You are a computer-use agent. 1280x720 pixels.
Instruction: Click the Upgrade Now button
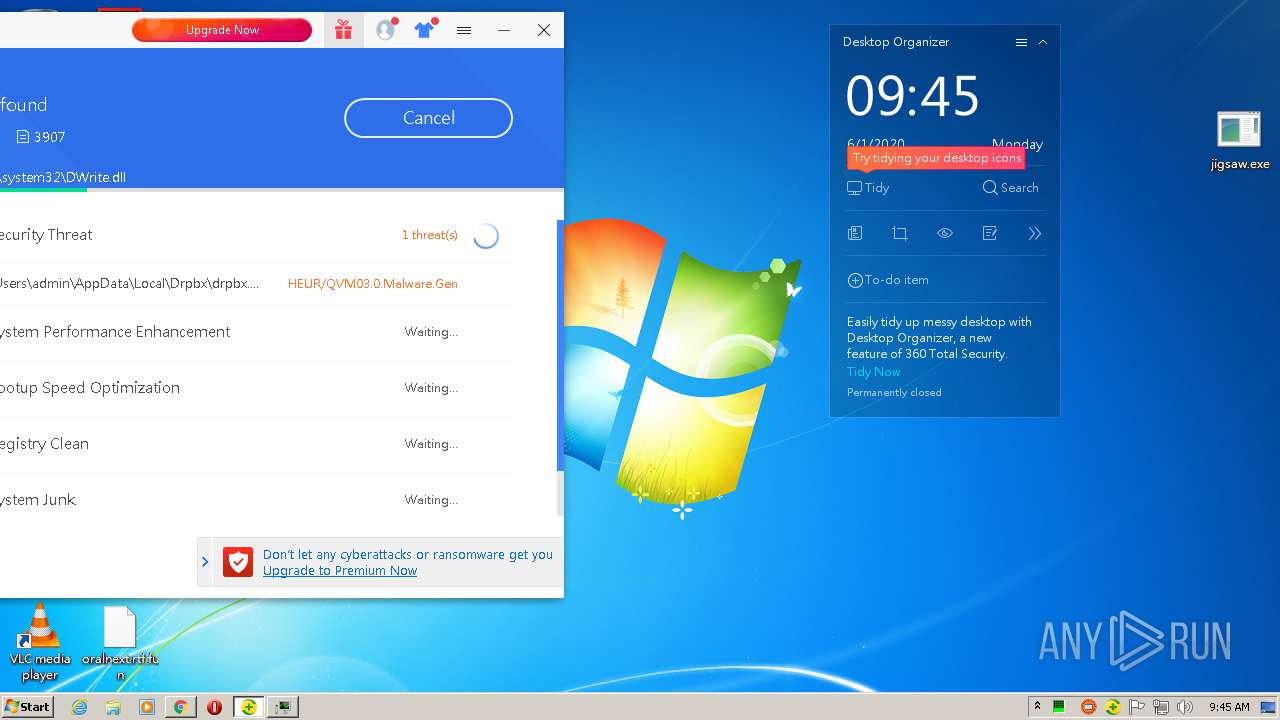pyautogui.click(x=222, y=30)
